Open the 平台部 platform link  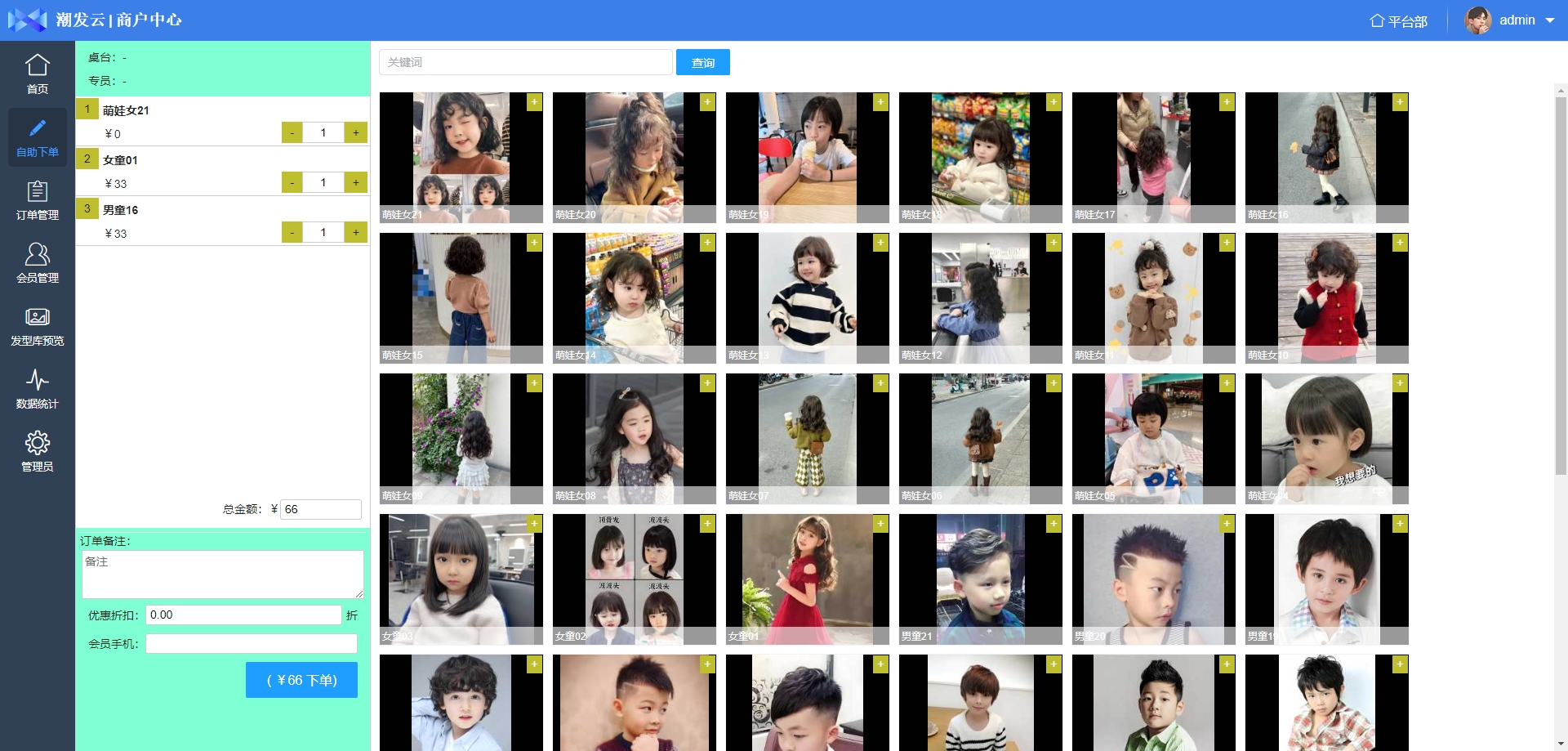[1398, 21]
